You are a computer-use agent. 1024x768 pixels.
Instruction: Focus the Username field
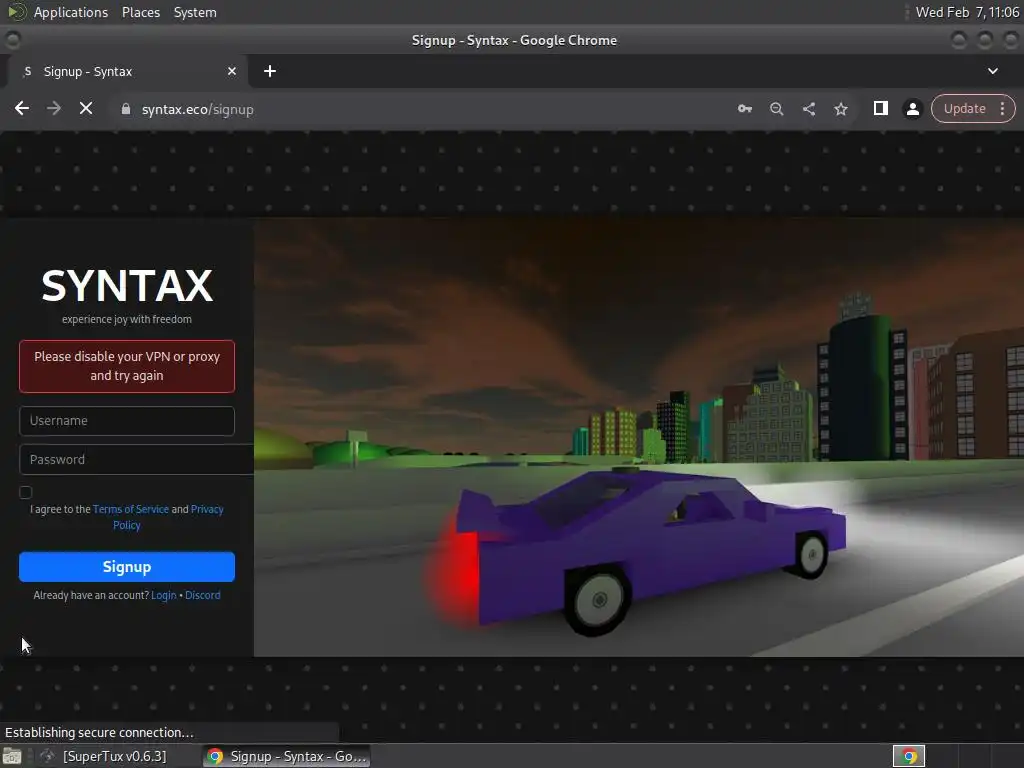127,421
